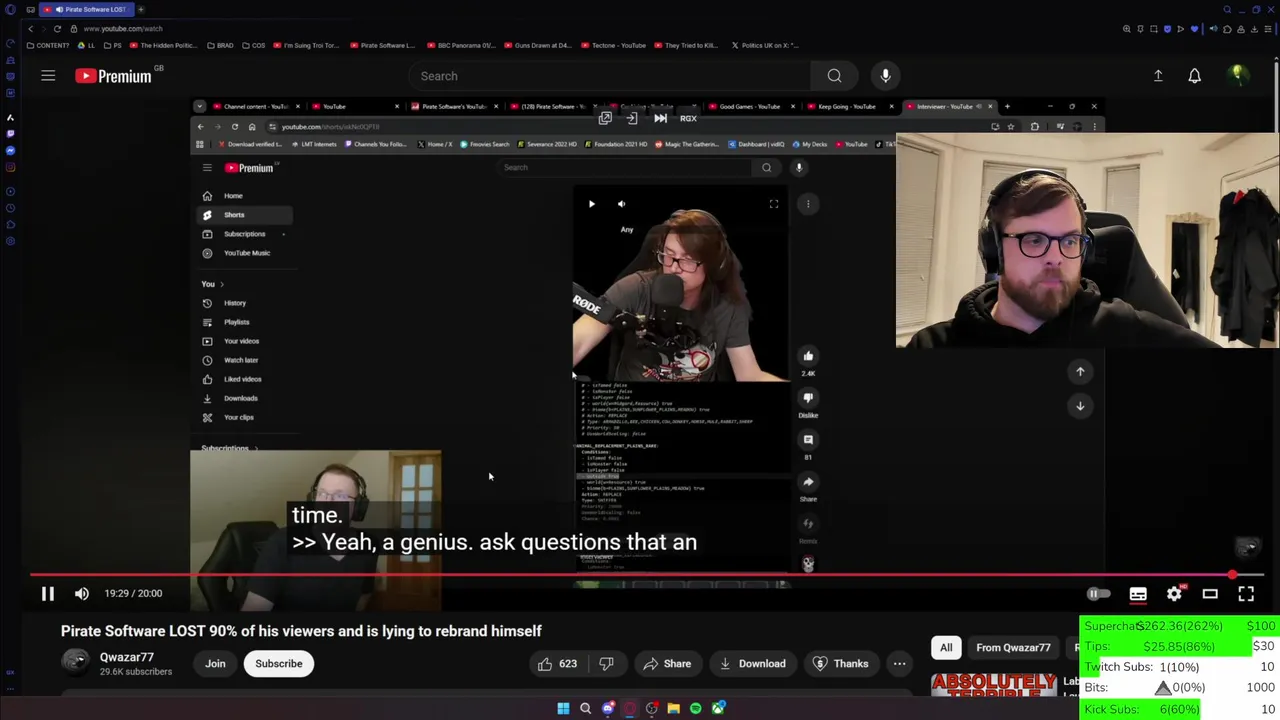This screenshot has height=720, width=1280.
Task: Mute the video volume
Action: pyautogui.click(x=82, y=593)
